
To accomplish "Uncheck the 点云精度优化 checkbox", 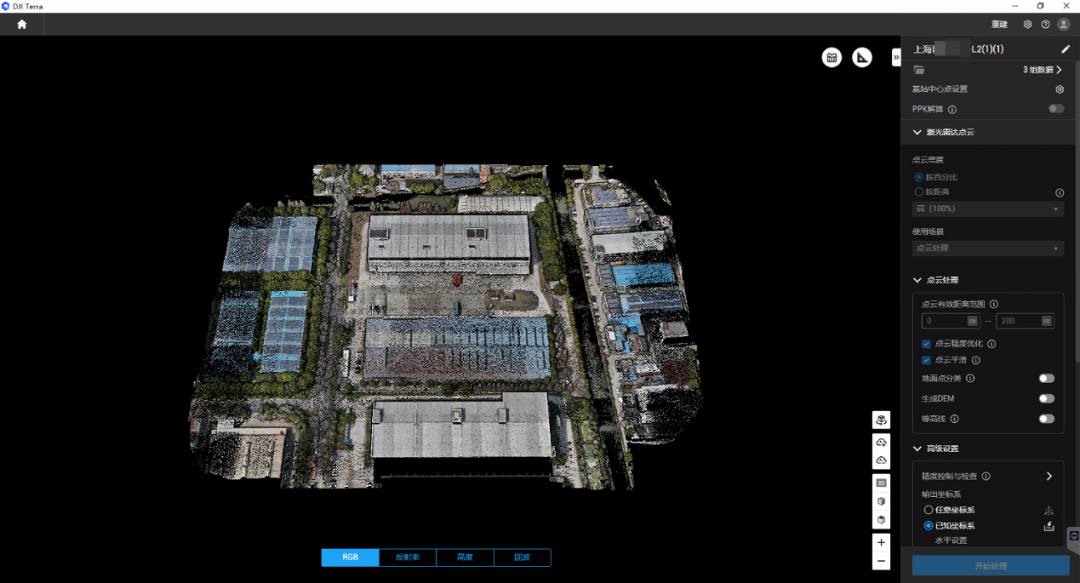I will (x=926, y=343).
